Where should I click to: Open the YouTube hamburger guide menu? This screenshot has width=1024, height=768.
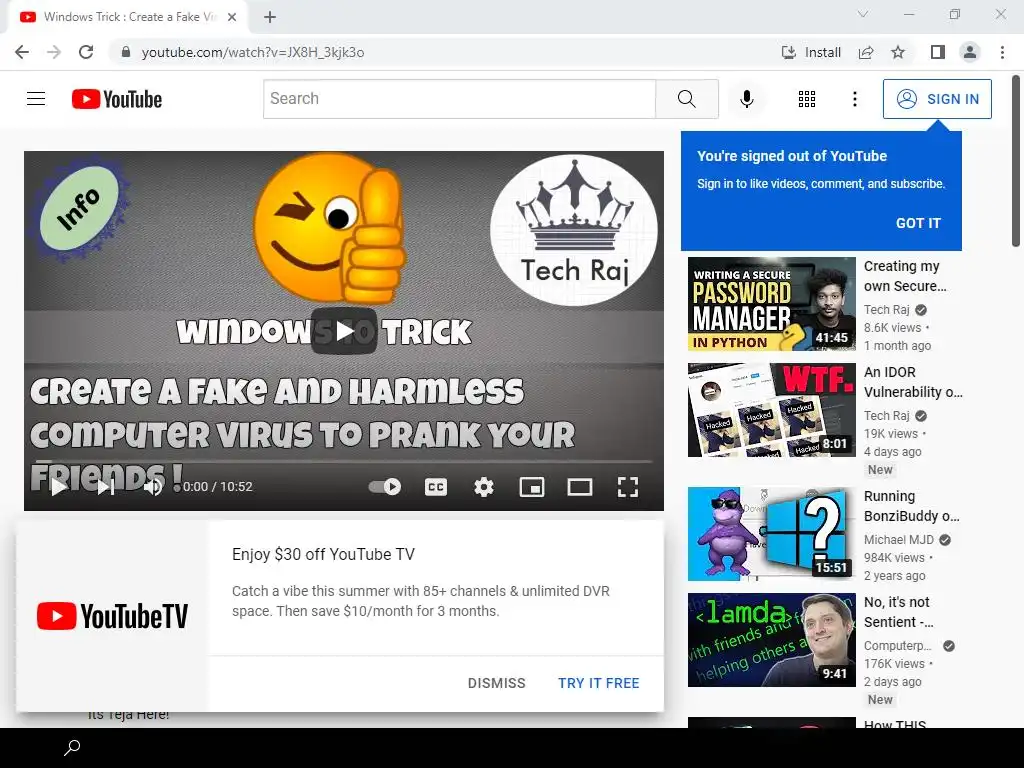[x=36, y=99]
